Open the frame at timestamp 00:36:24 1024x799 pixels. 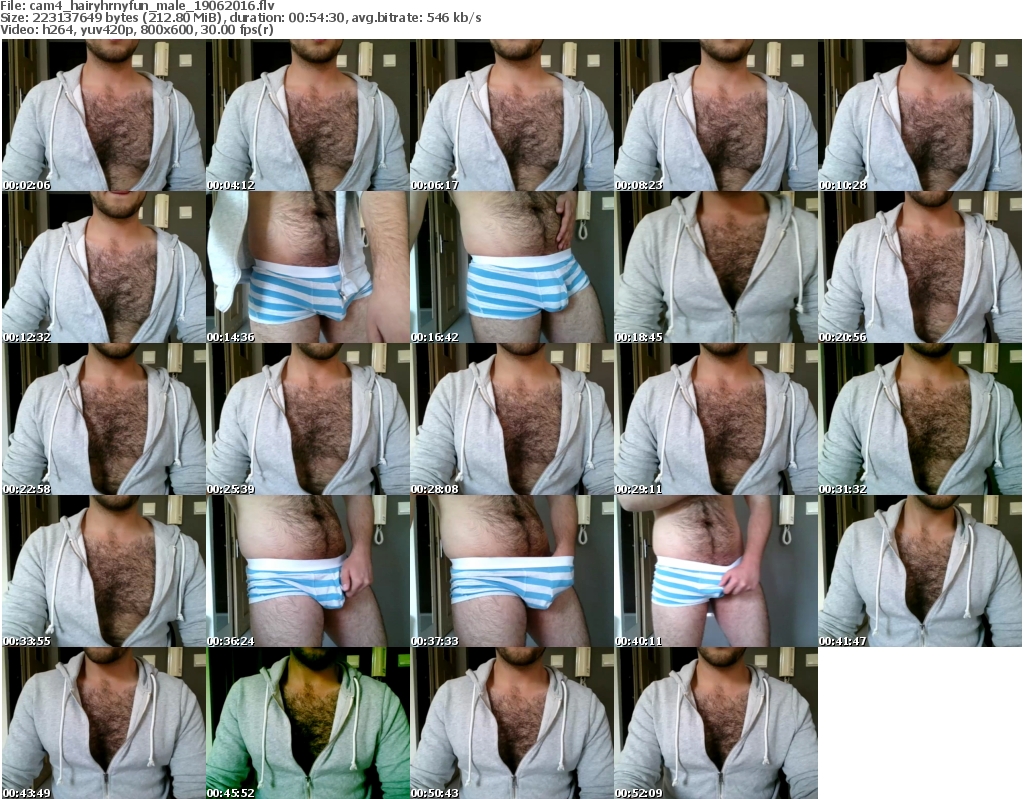click(x=308, y=571)
